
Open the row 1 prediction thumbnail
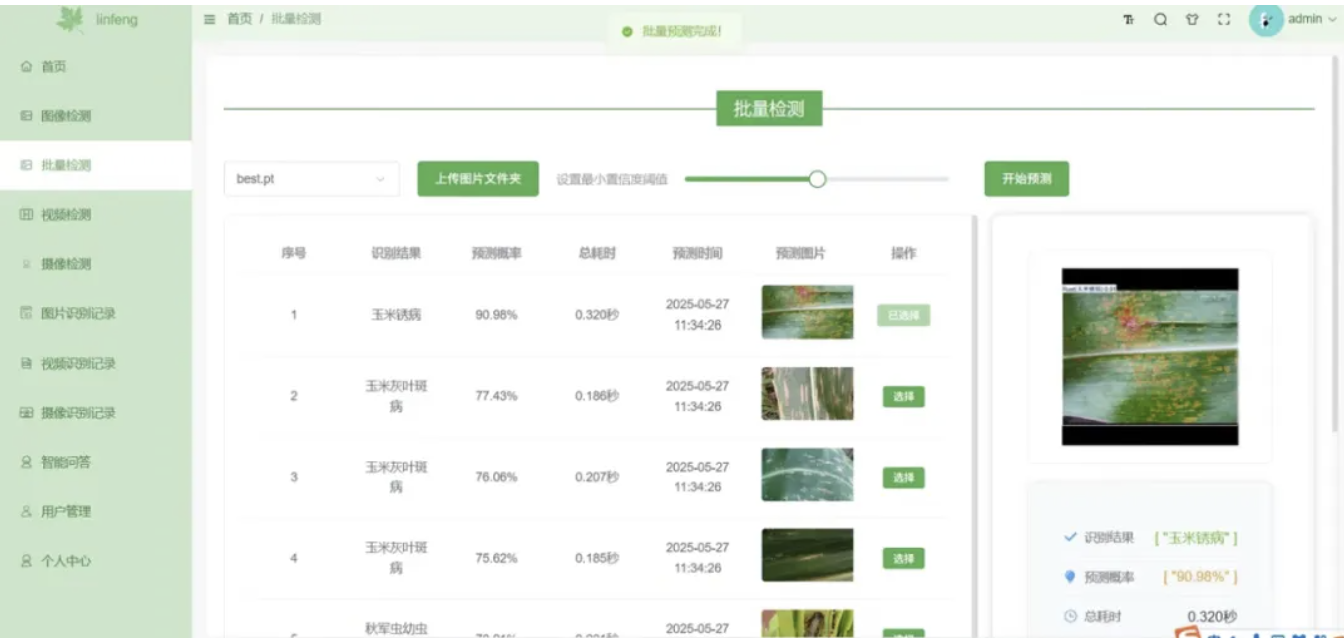point(807,312)
